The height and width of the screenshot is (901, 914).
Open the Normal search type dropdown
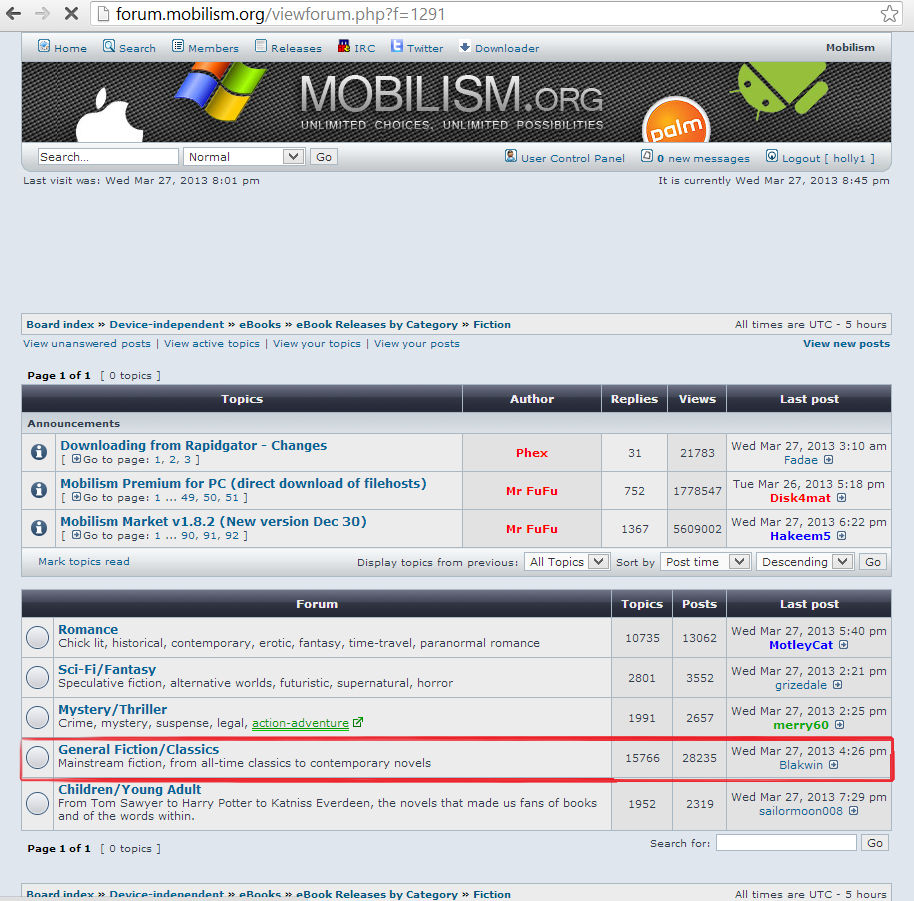coord(244,157)
